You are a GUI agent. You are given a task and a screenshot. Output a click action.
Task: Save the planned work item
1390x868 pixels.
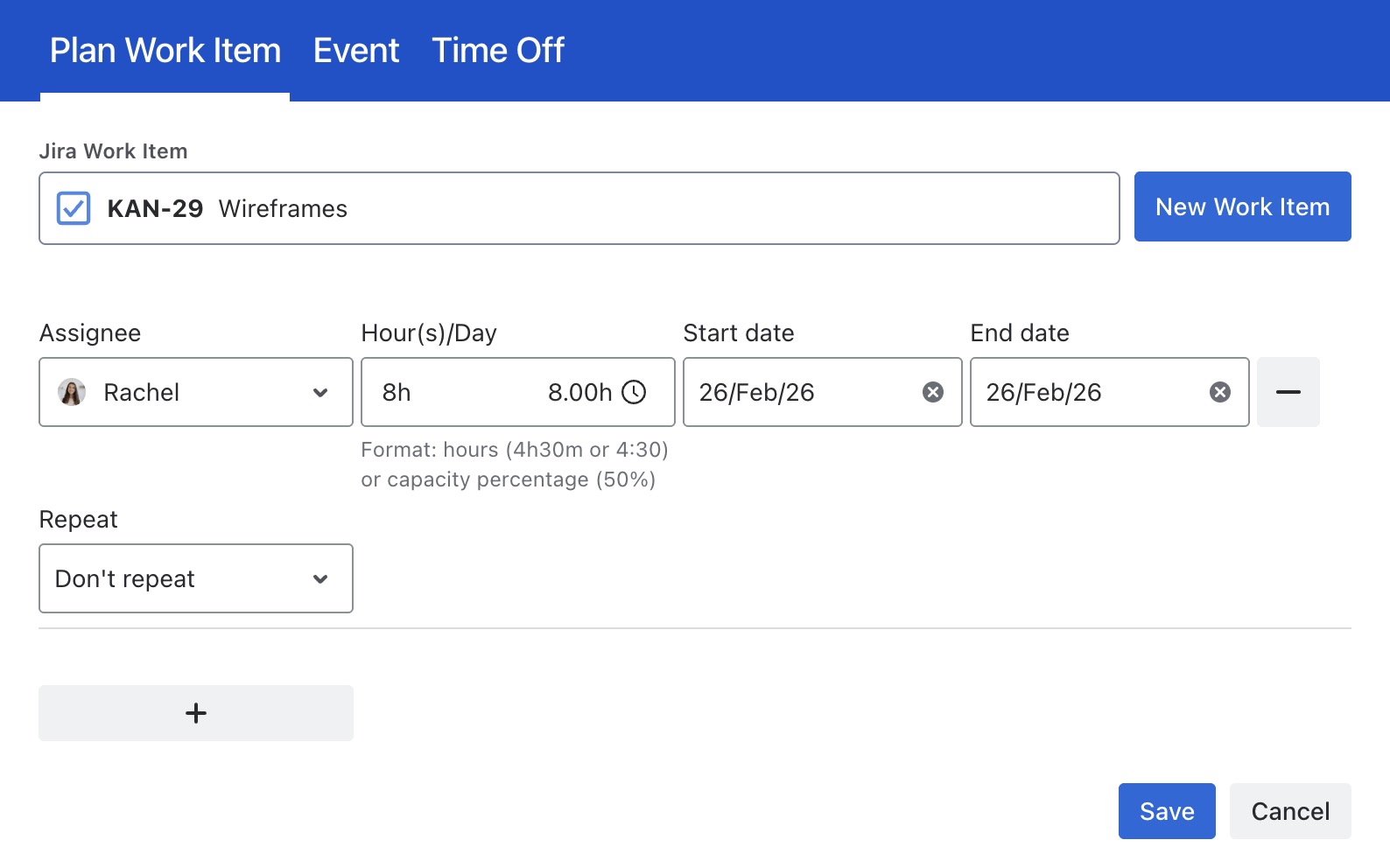[x=1166, y=811]
